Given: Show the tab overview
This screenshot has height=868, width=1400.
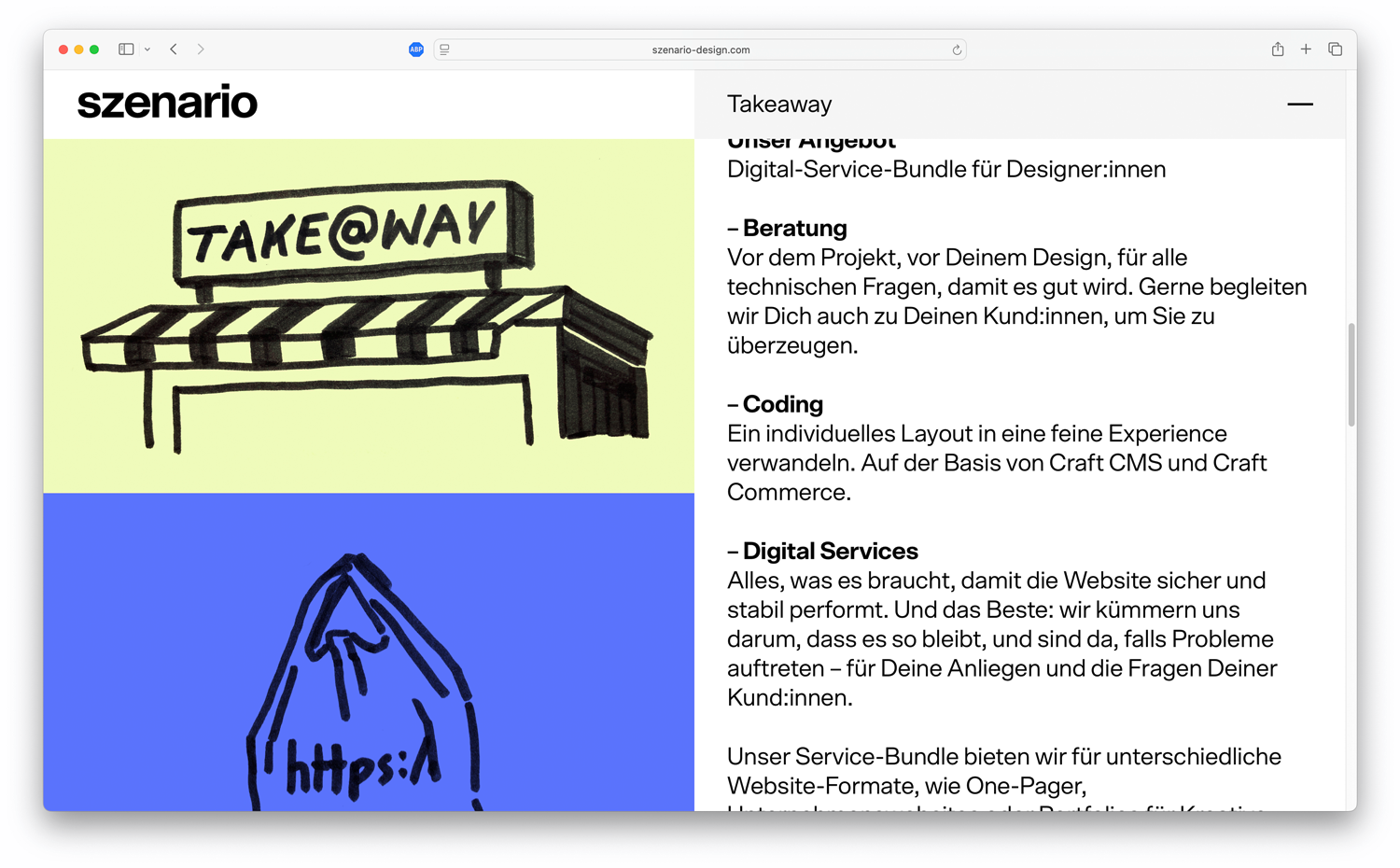Looking at the screenshot, I should pyautogui.click(x=1336, y=49).
